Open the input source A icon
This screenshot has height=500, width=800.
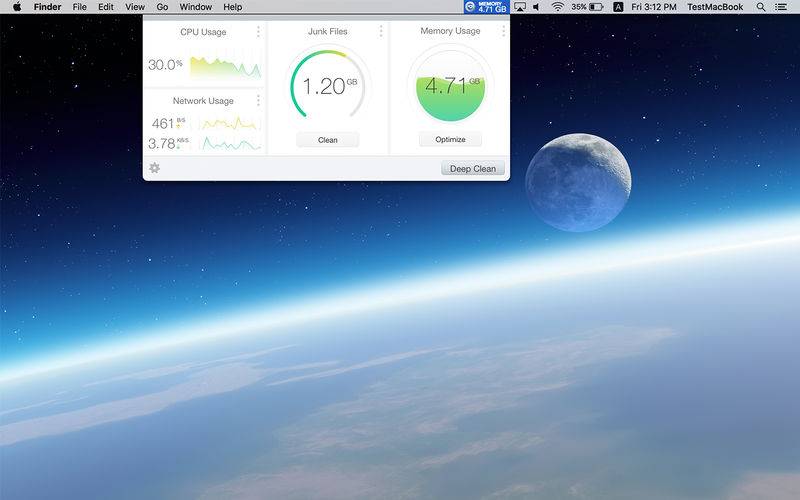point(618,7)
